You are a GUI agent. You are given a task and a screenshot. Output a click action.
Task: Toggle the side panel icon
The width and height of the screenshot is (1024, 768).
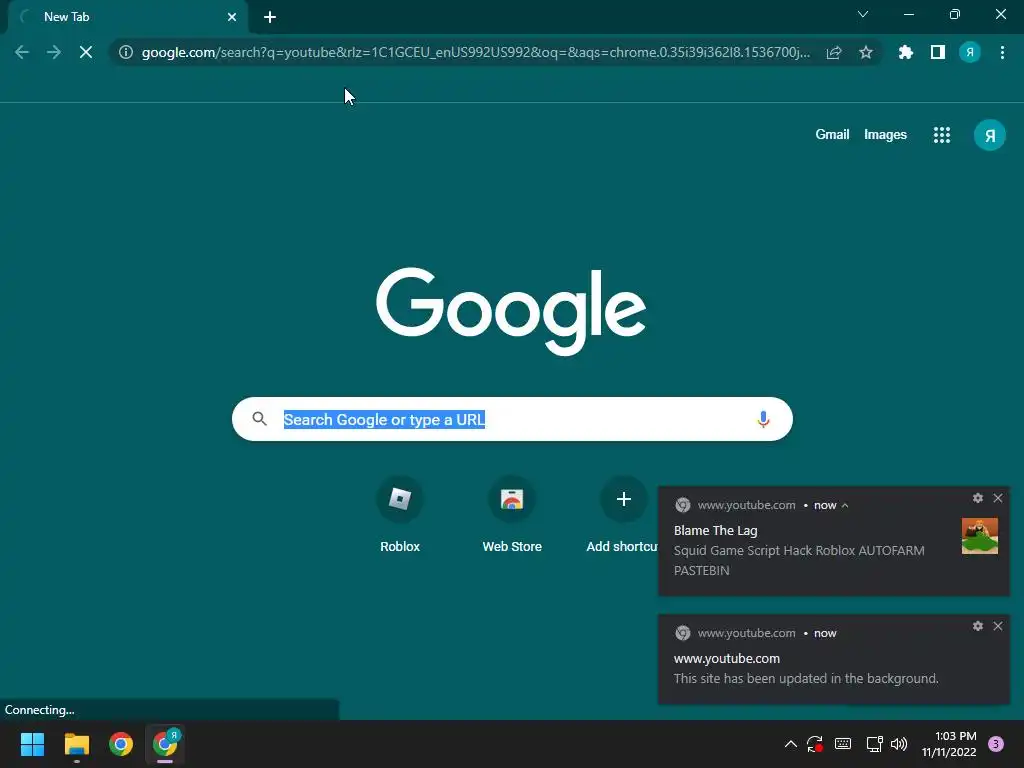point(938,52)
